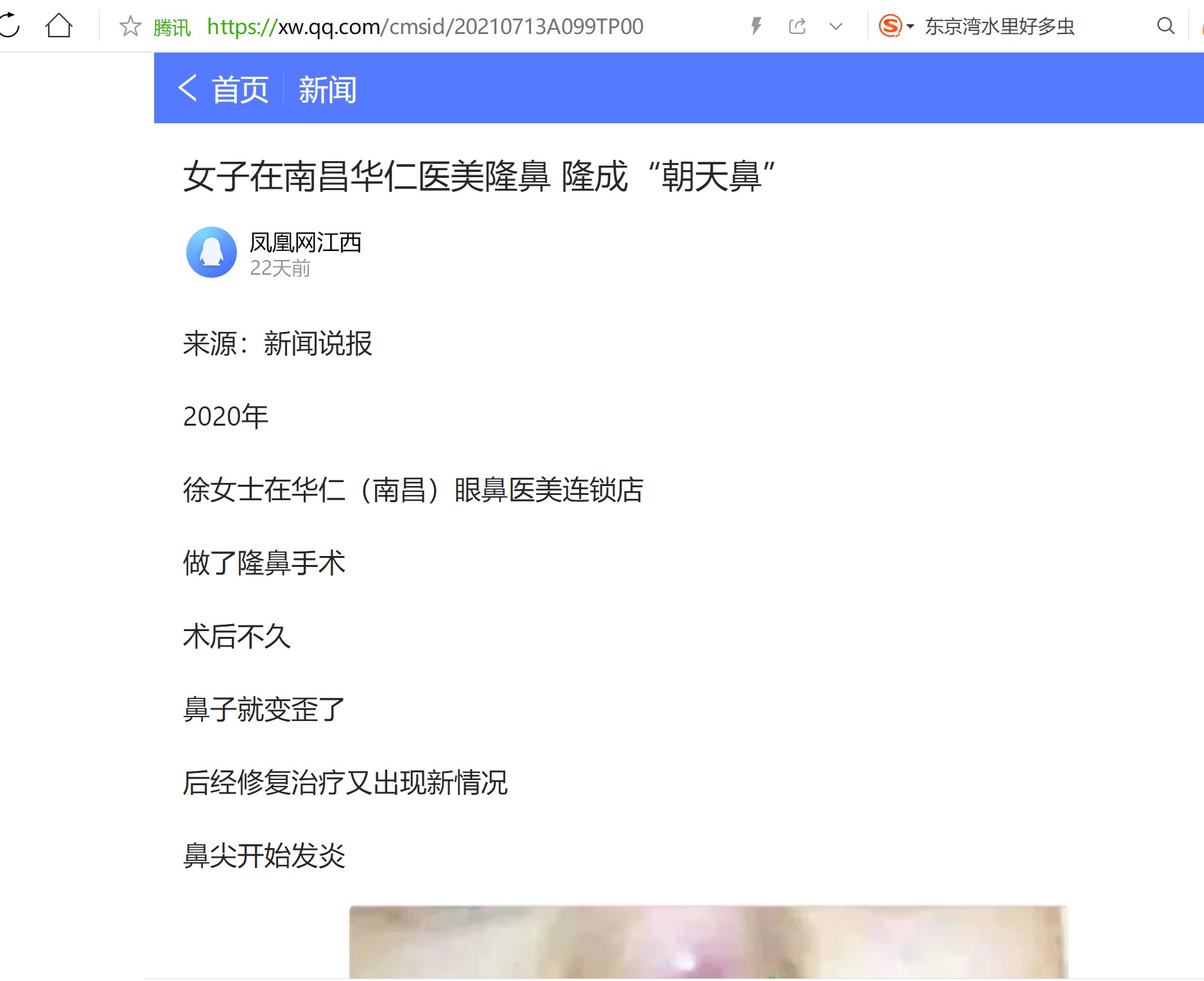Open the 凤凰网江西 author name link
1204x981 pixels.
[x=305, y=243]
